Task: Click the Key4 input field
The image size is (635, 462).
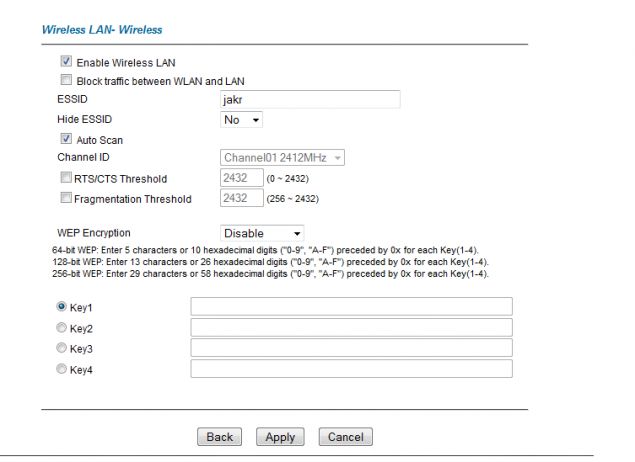Action: pyautogui.click(x=352, y=369)
